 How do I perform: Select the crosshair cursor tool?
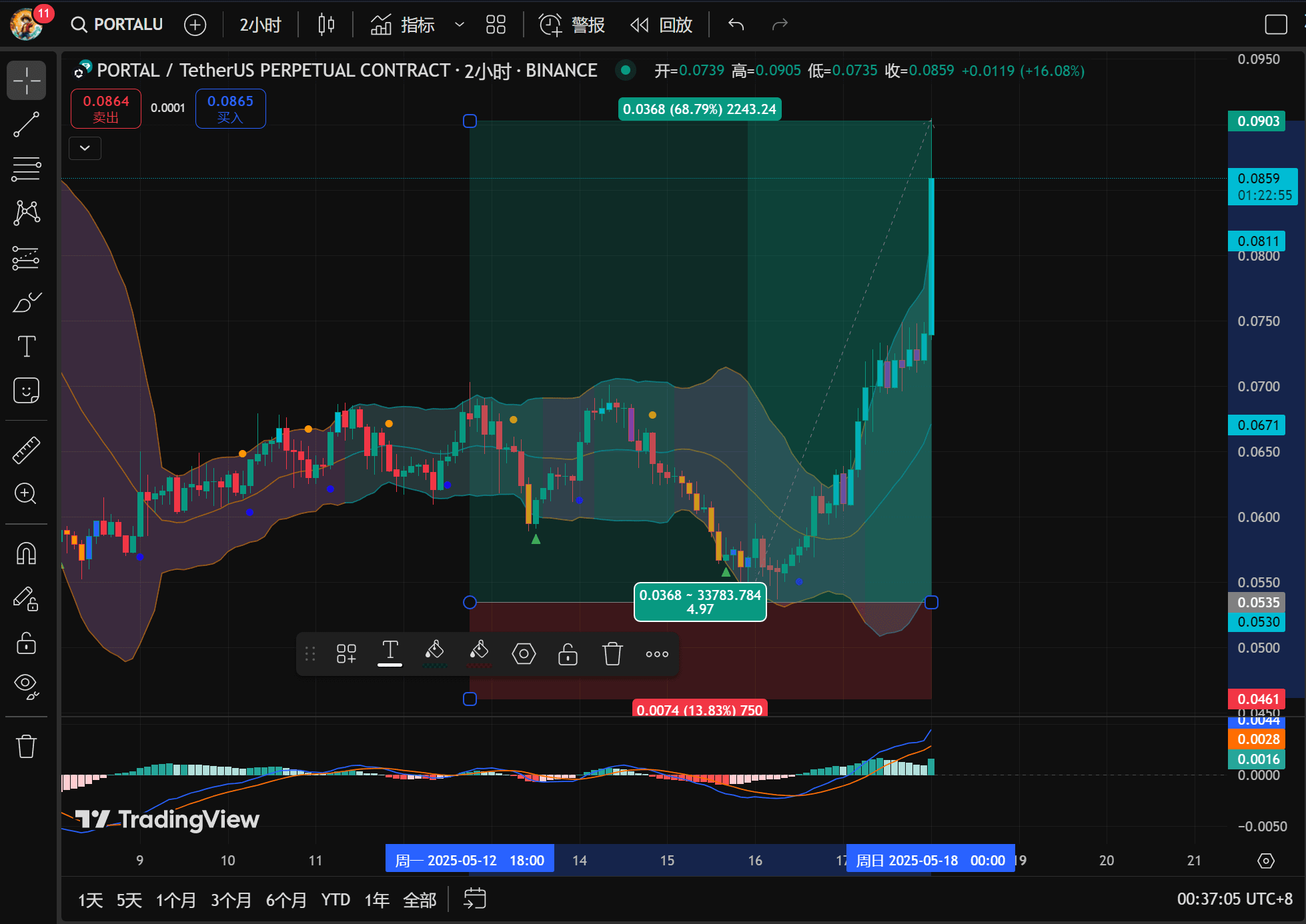tap(27, 81)
